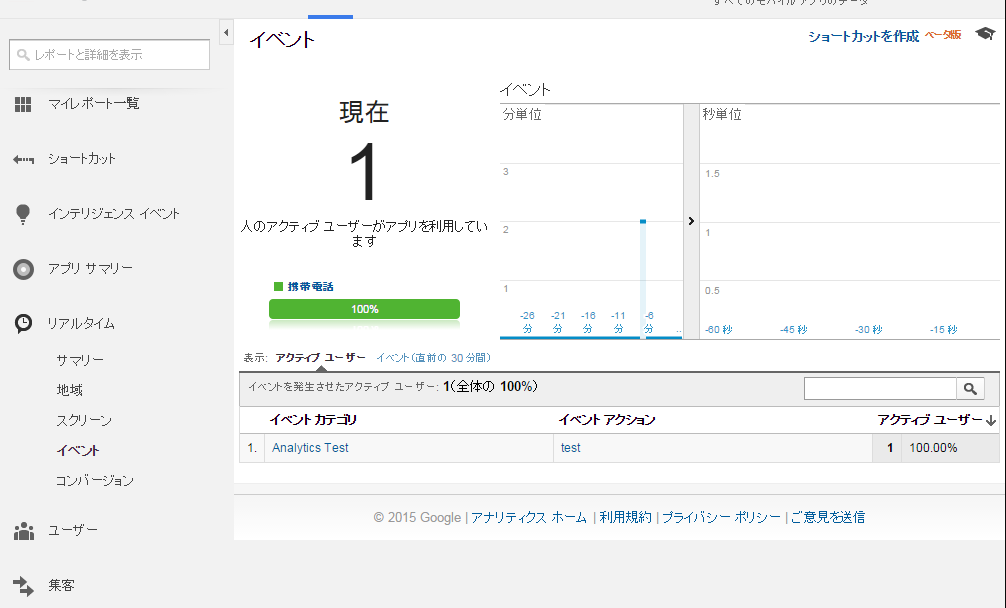Sort by the Active Users column arrow

coord(991,420)
